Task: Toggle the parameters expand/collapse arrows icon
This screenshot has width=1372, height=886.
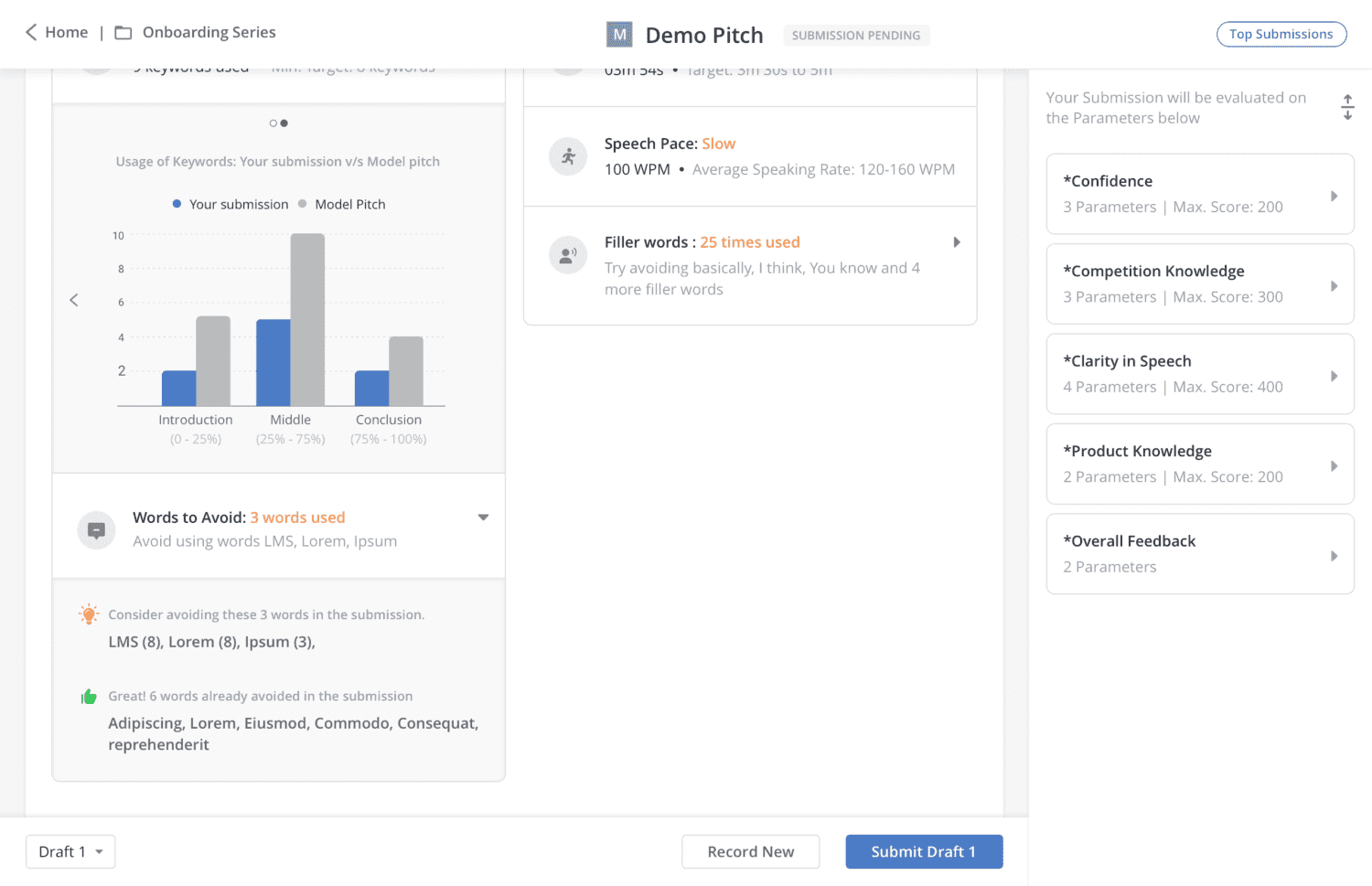Action: pos(1347,107)
